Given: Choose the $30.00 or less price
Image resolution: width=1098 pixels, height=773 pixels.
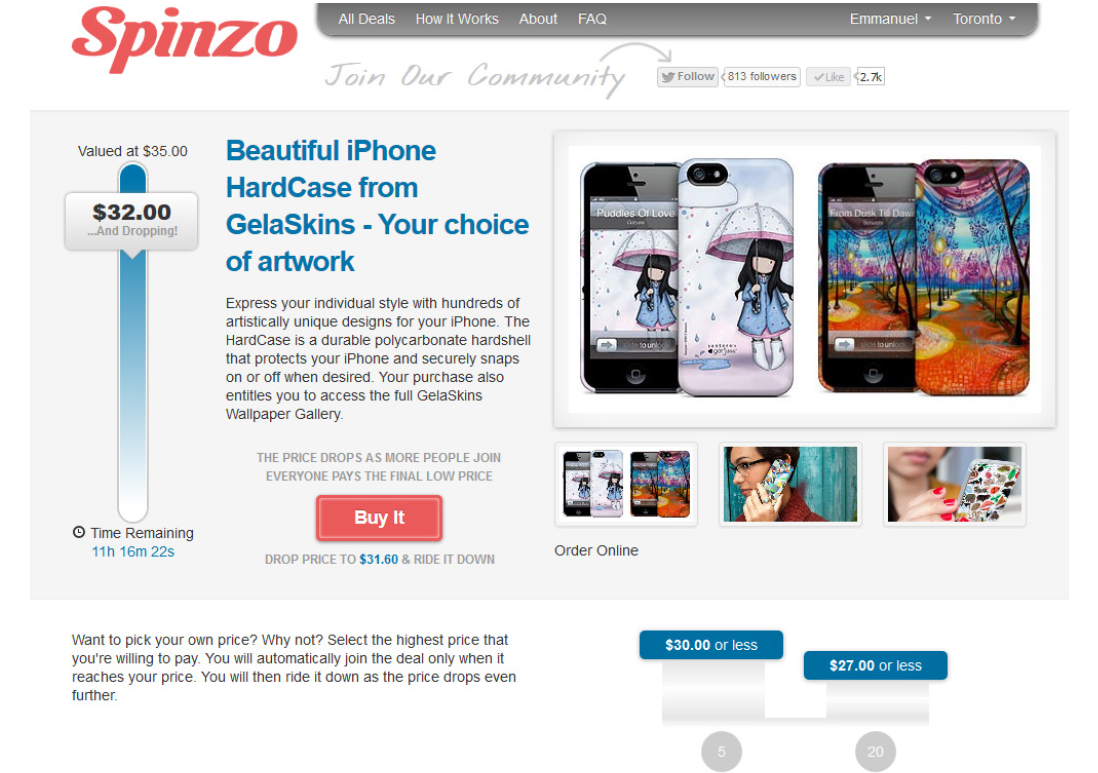Looking at the screenshot, I should 711,645.
